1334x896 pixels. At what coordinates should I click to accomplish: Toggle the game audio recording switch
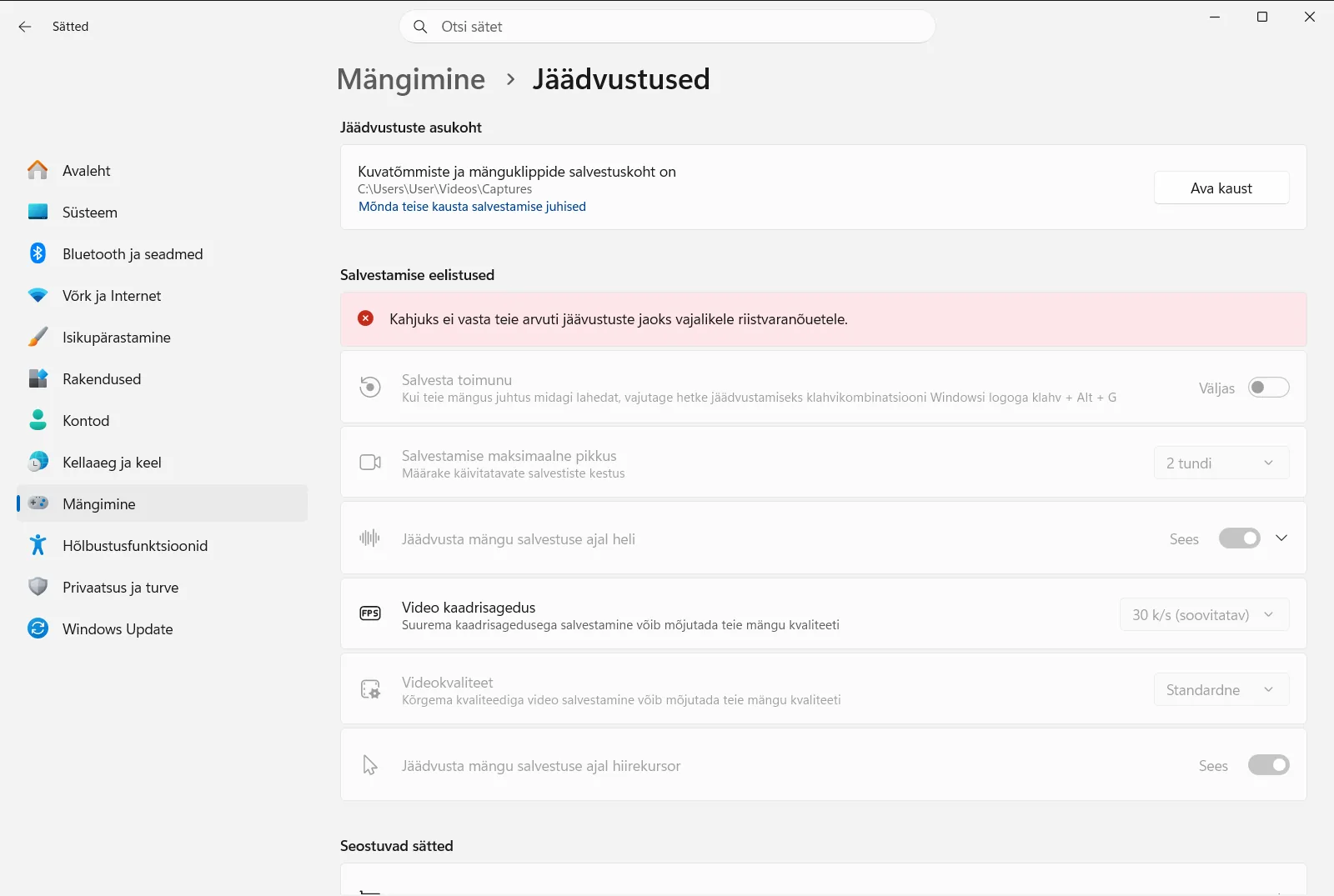pyautogui.click(x=1240, y=538)
